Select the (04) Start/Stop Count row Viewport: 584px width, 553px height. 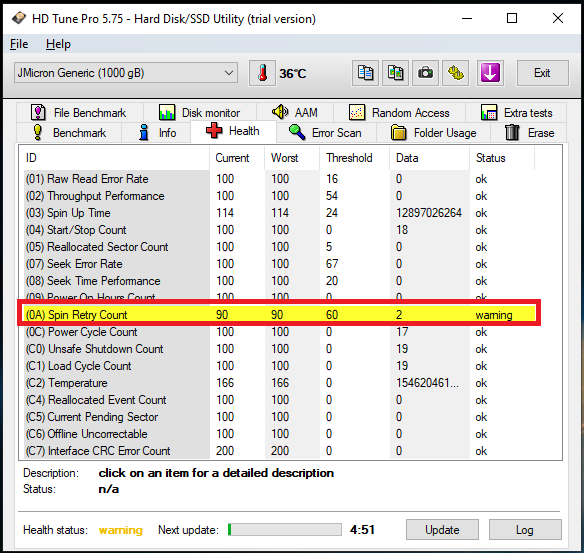[x=279, y=230]
